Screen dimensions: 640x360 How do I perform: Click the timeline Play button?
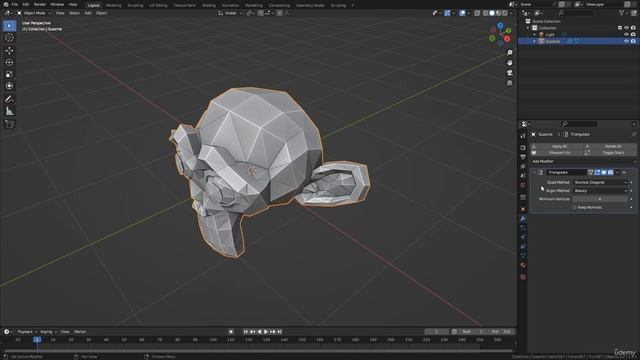(266, 332)
